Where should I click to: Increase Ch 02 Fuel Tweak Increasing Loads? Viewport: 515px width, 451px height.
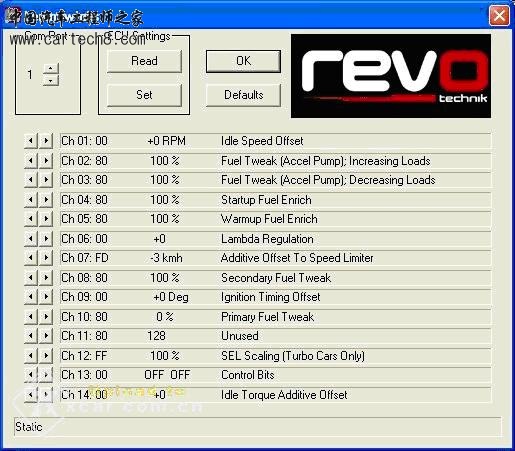[x=46, y=161]
